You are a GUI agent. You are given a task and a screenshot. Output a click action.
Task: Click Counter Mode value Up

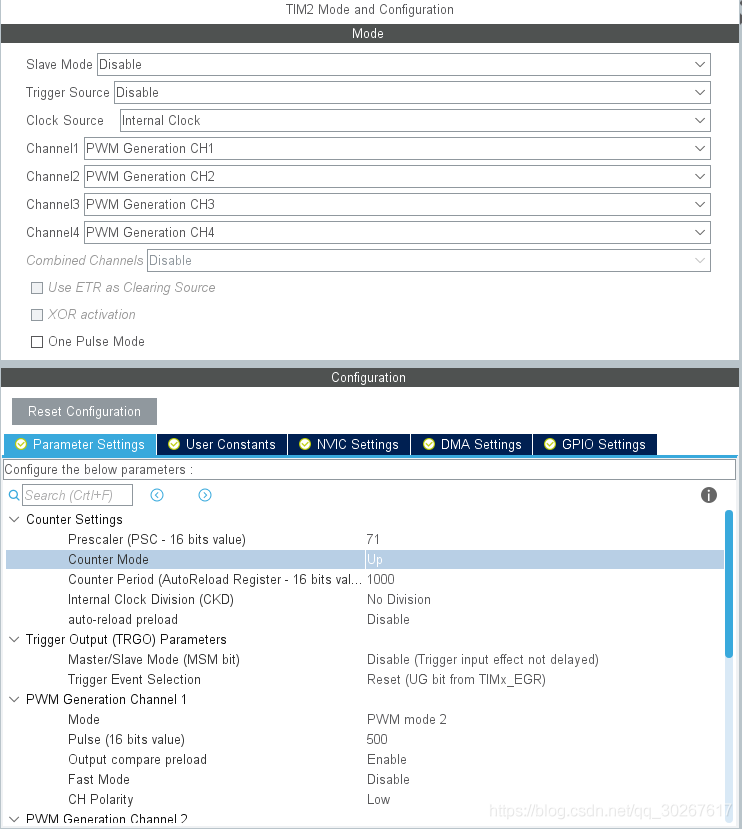374,559
